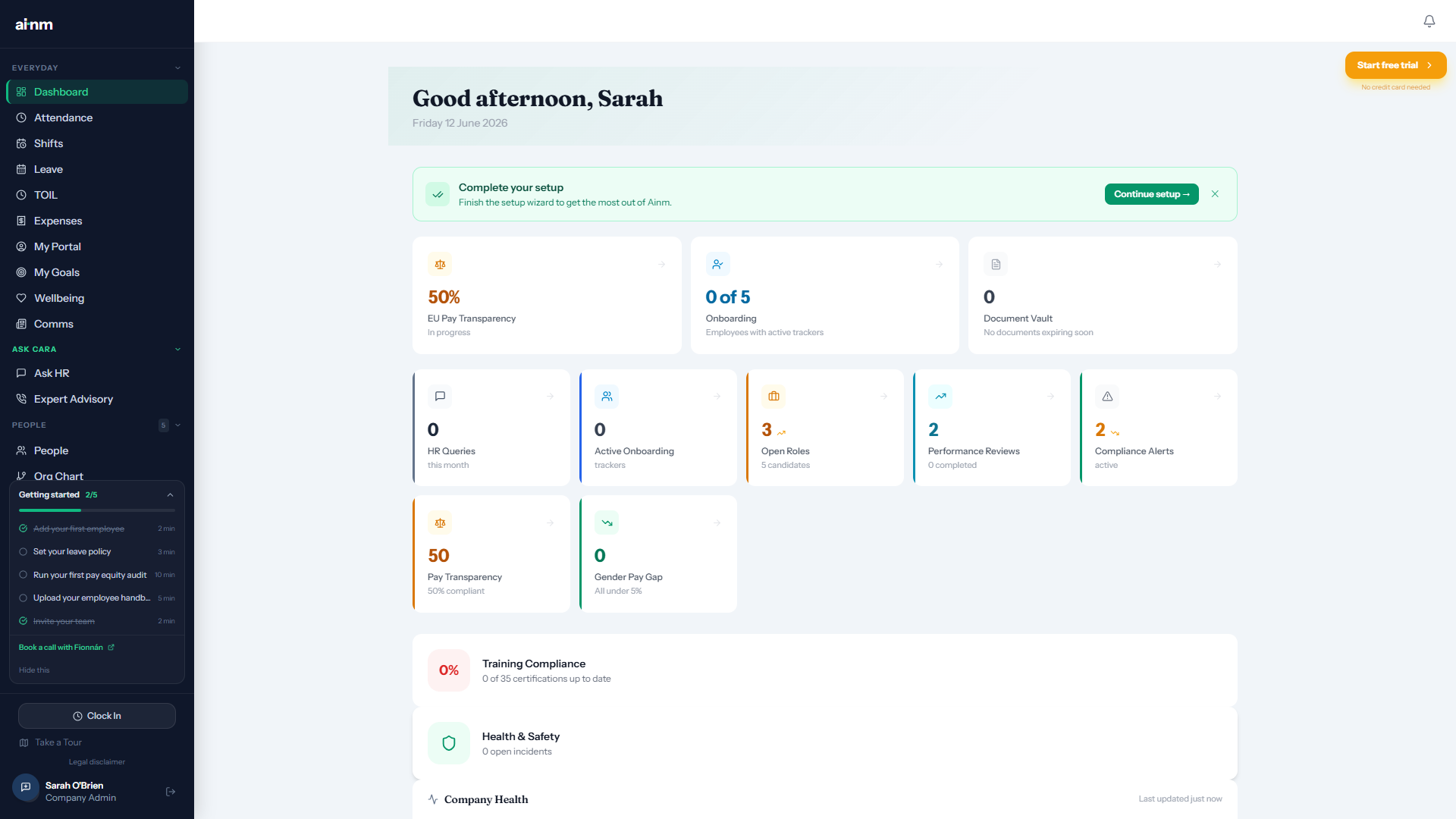Click the arrow on the Document Vault card
The height and width of the screenshot is (819, 1456).
pyautogui.click(x=1217, y=264)
